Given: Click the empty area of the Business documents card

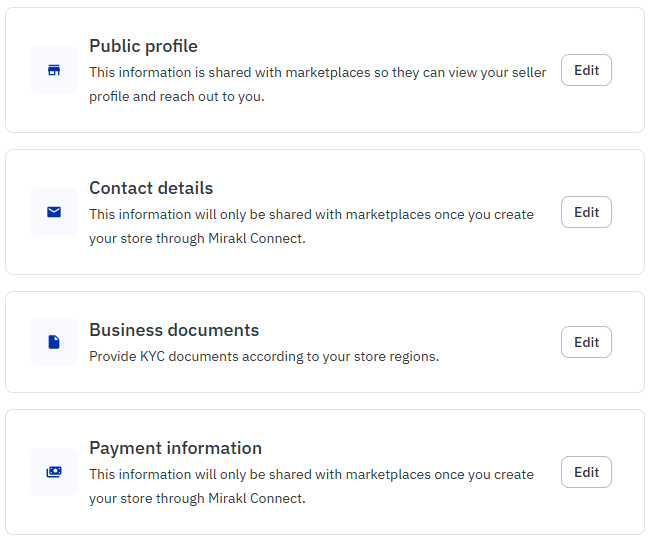Looking at the screenshot, I should [x=500, y=378].
